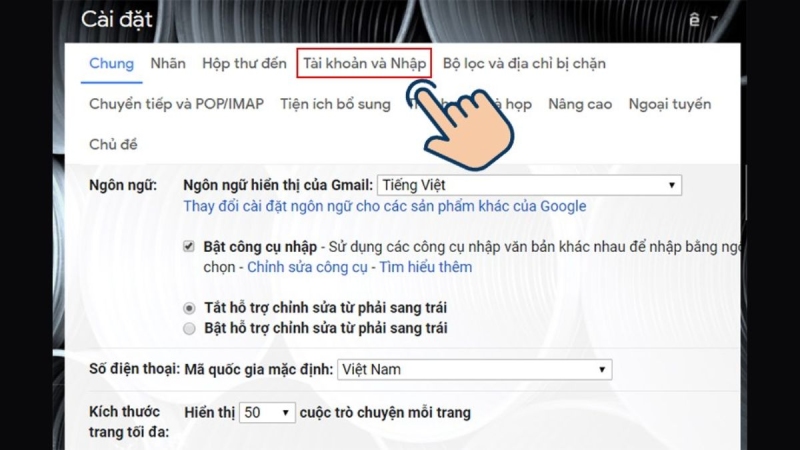This screenshot has width=800, height=450.
Task: Toggle Bật công cụ nhập checkbox
Action: (189, 246)
